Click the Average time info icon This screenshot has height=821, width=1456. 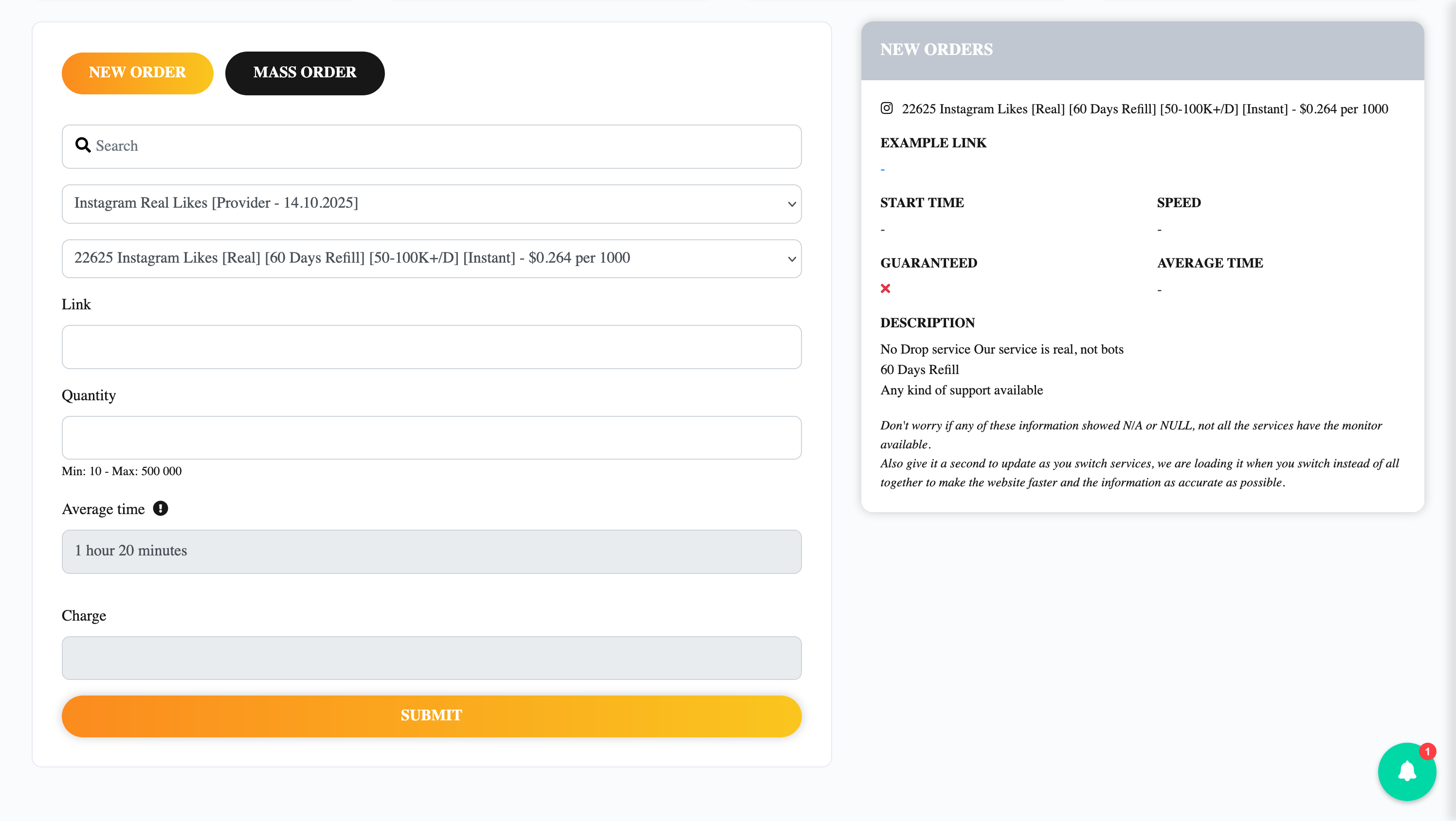161,509
